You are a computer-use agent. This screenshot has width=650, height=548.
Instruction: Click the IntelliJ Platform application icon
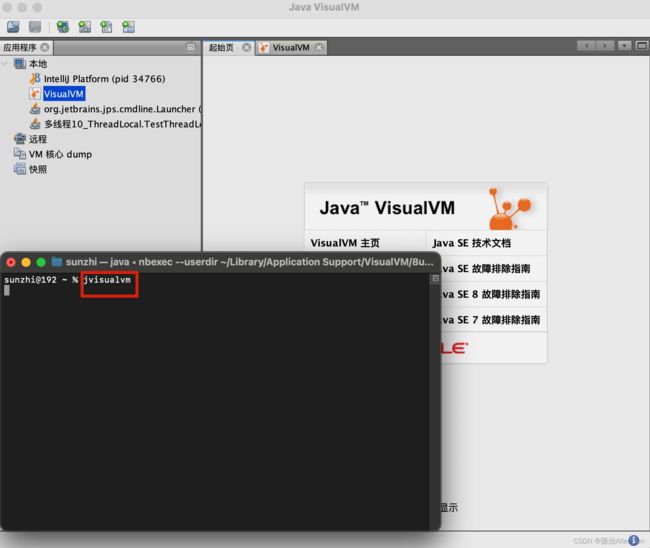[x=35, y=78]
